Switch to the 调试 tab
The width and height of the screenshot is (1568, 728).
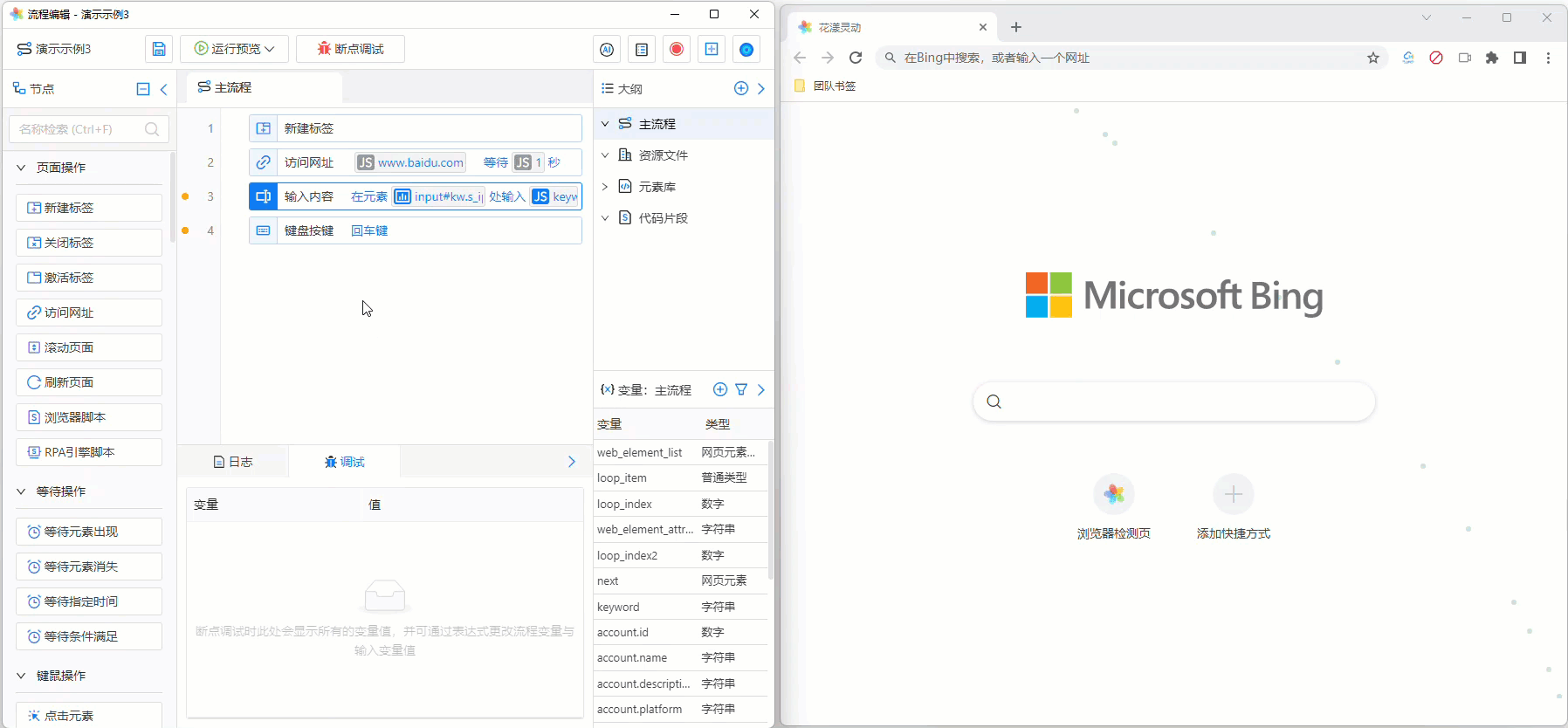(345, 462)
